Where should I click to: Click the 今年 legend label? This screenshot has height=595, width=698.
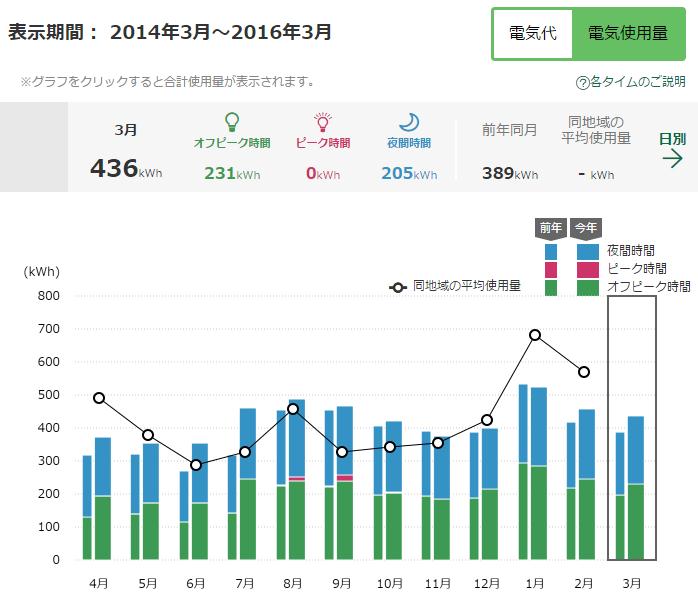click(586, 228)
